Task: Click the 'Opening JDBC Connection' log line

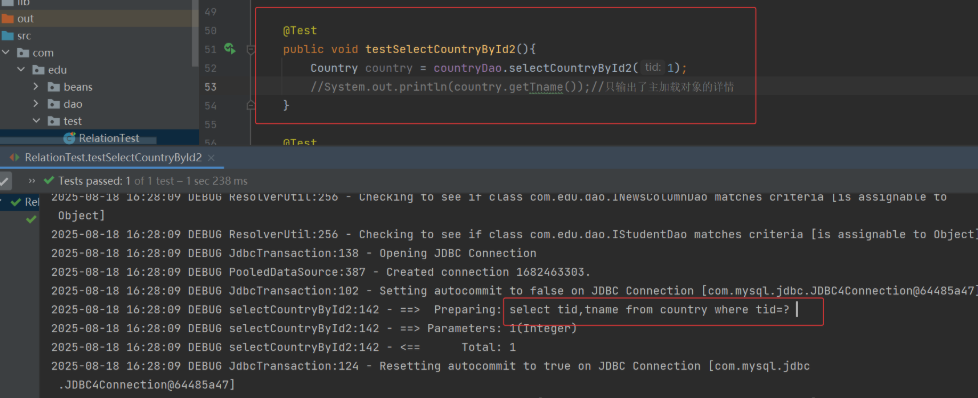Action: 293,253
